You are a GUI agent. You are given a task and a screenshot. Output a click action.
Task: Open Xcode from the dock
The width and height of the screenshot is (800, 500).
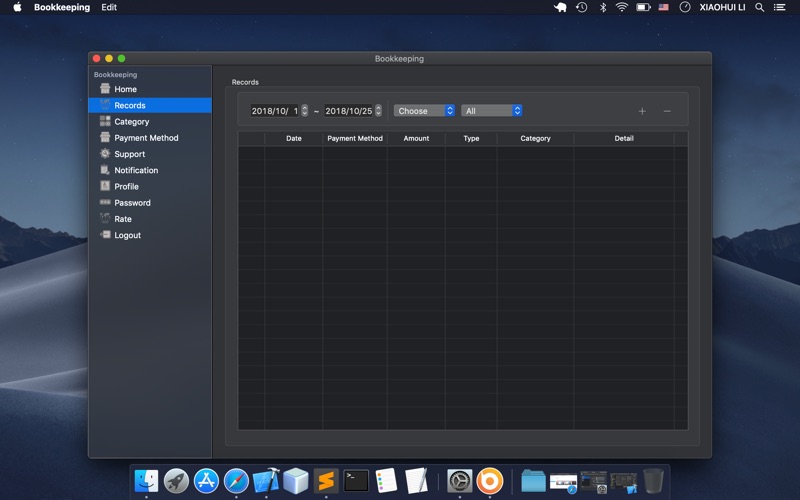[266, 481]
